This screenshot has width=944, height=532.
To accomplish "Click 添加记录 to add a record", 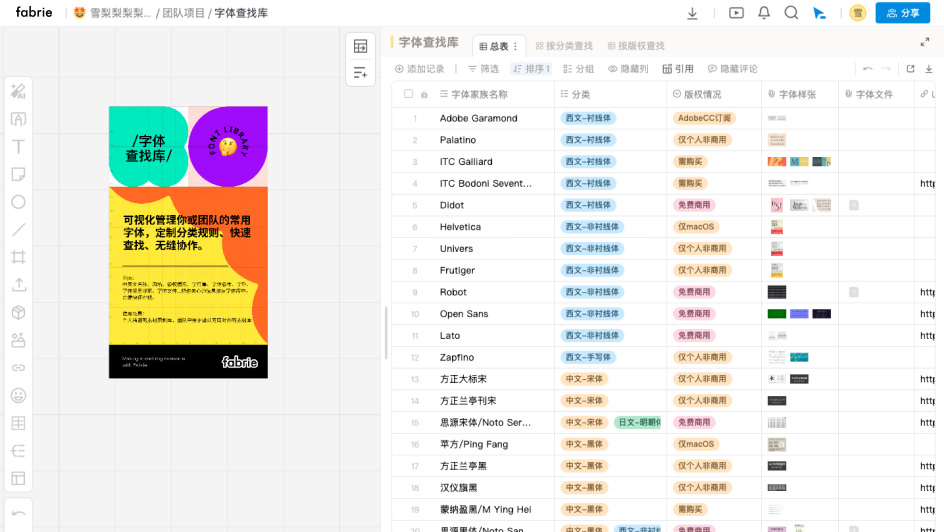I will pyautogui.click(x=420, y=69).
